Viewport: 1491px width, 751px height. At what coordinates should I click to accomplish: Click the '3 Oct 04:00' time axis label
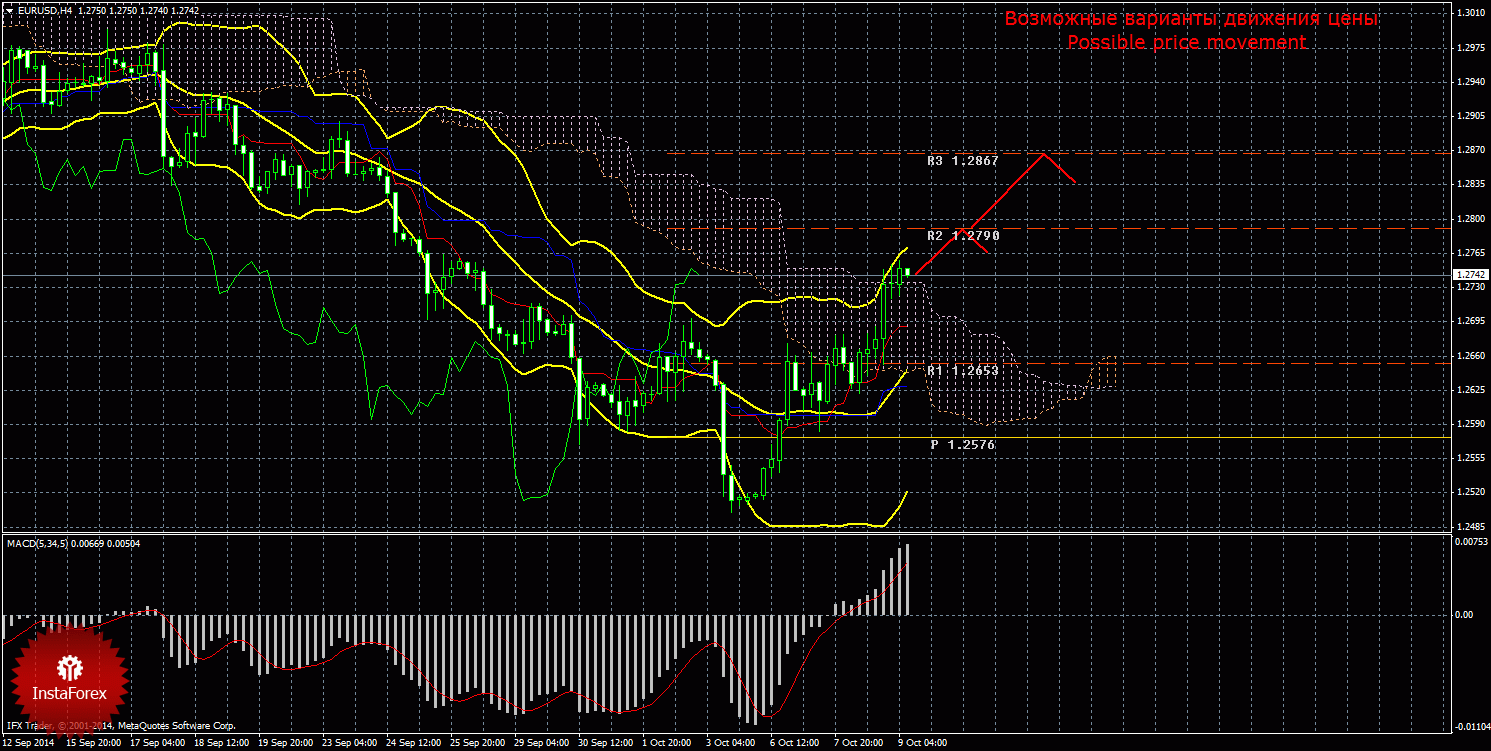731,743
